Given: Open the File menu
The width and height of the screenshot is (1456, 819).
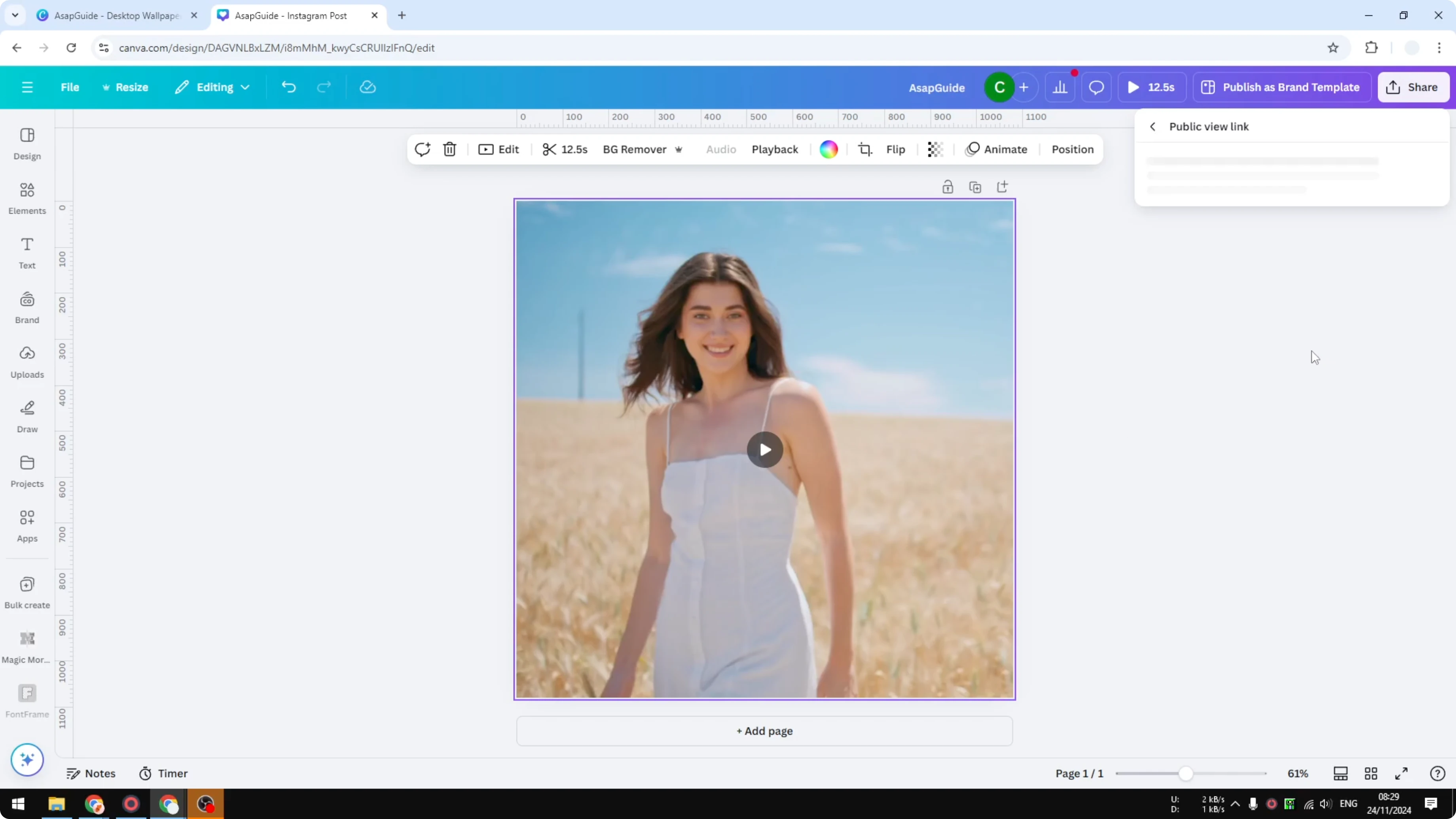Looking at the screenshot, I should tap(70, 87).
